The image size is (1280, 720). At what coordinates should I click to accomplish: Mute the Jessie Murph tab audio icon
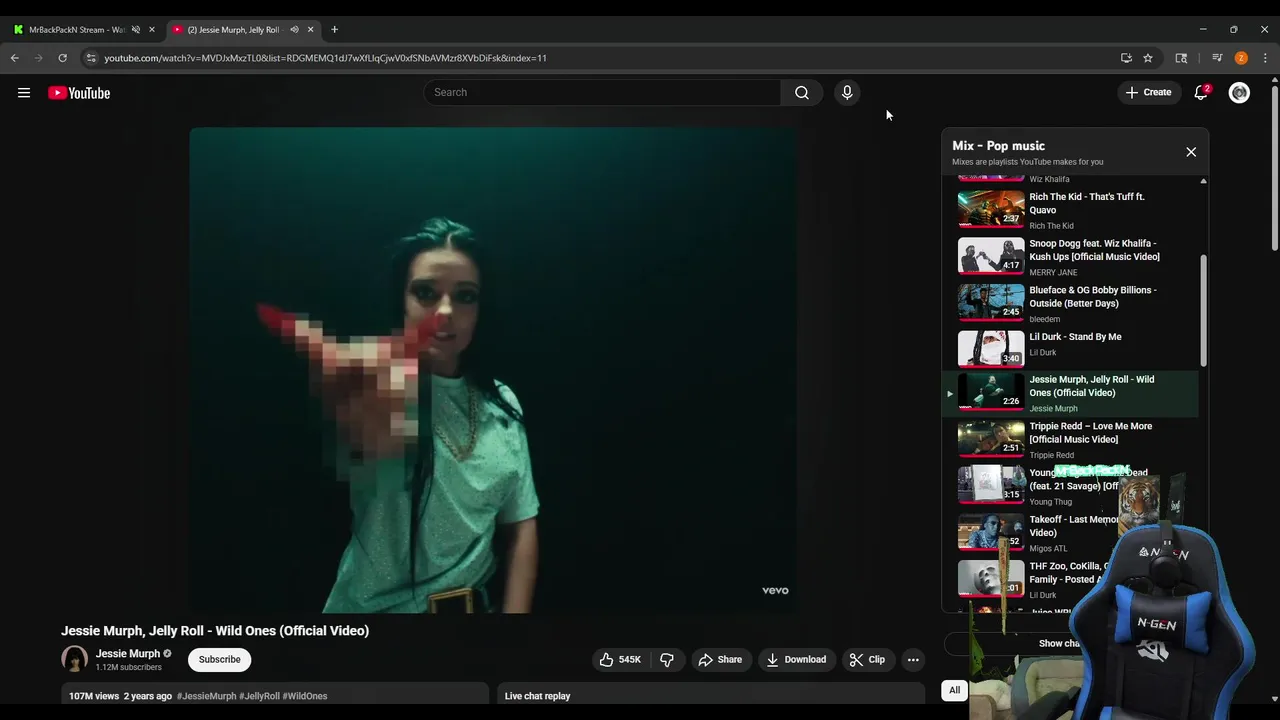pyautogui.click(x=294, y=30)
